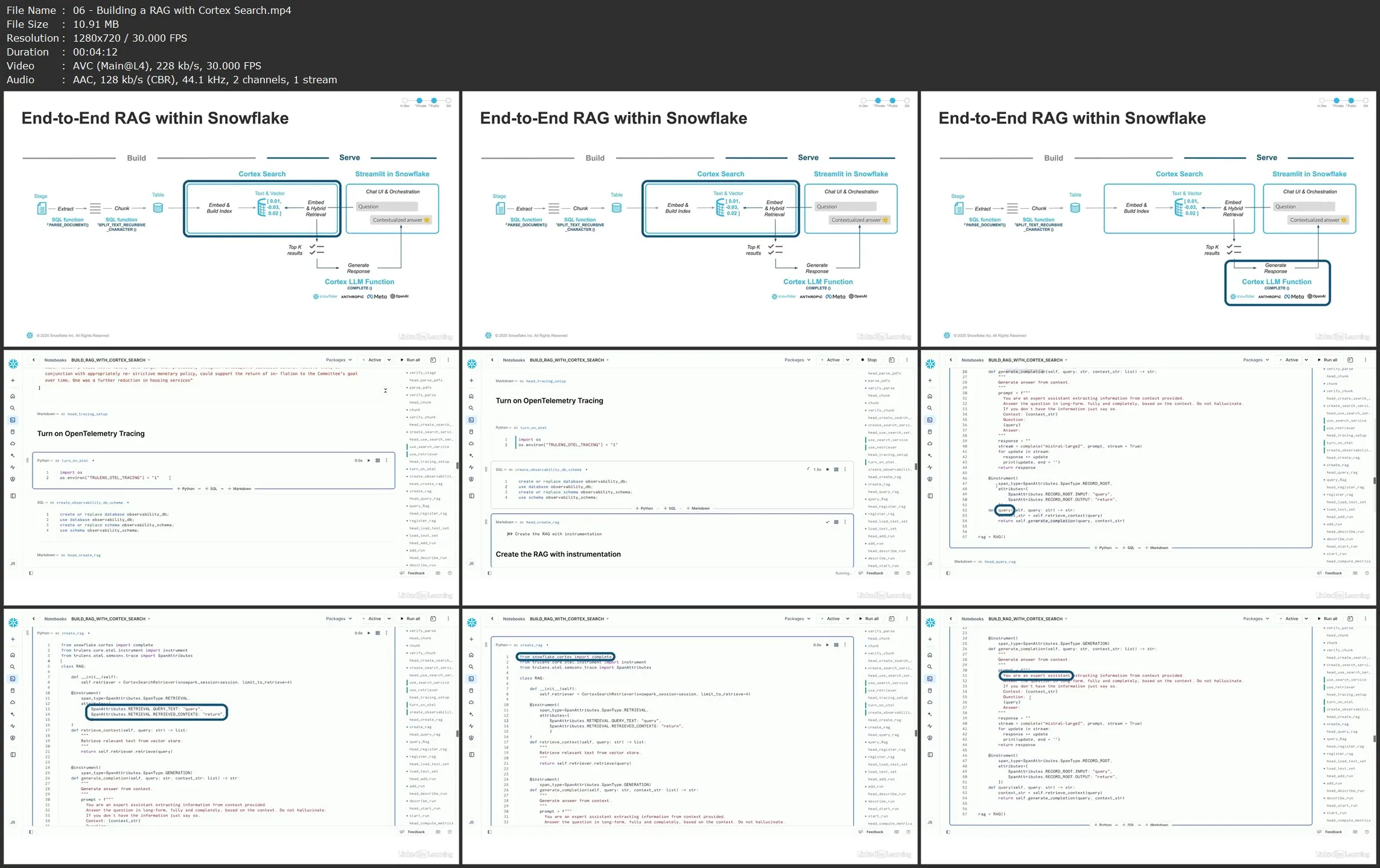Open the Packages dropdown beside the Stop button

(x=797, y=360)
